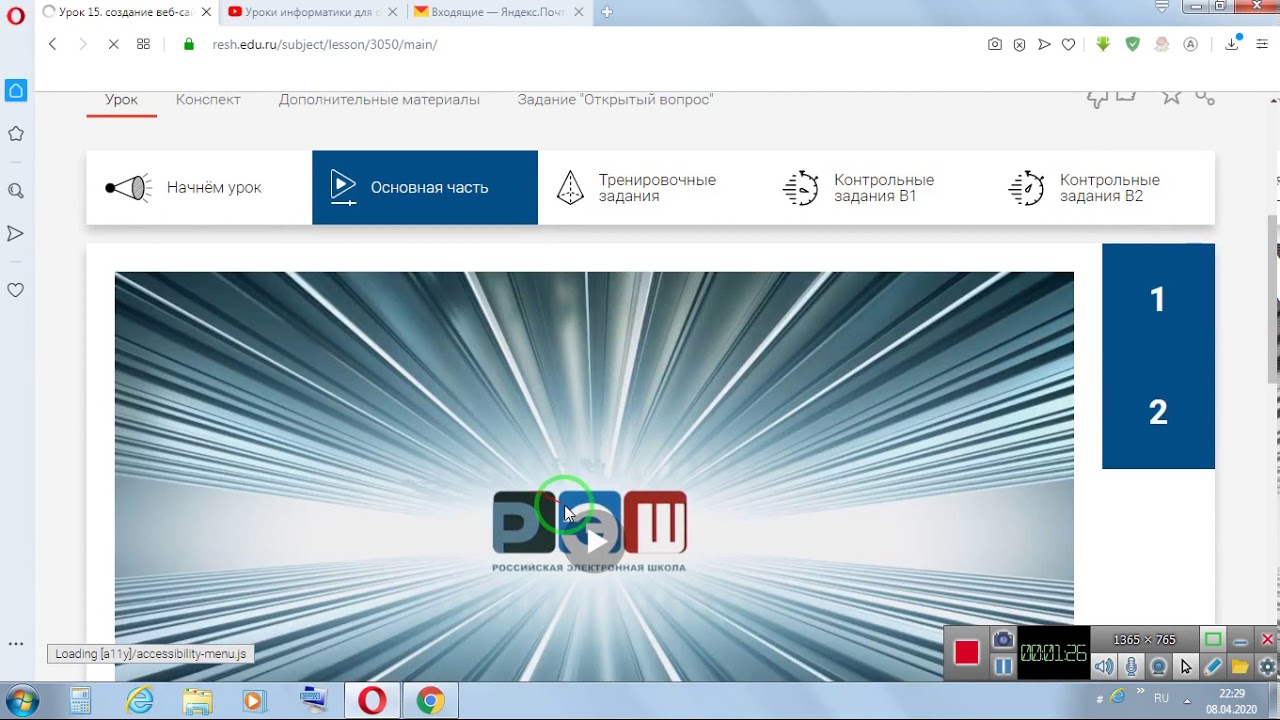Image resolution: width=1280 pixels, height=720 pixels.
Task: Open the Windows Start menu
Action: (x=21, y=700)
